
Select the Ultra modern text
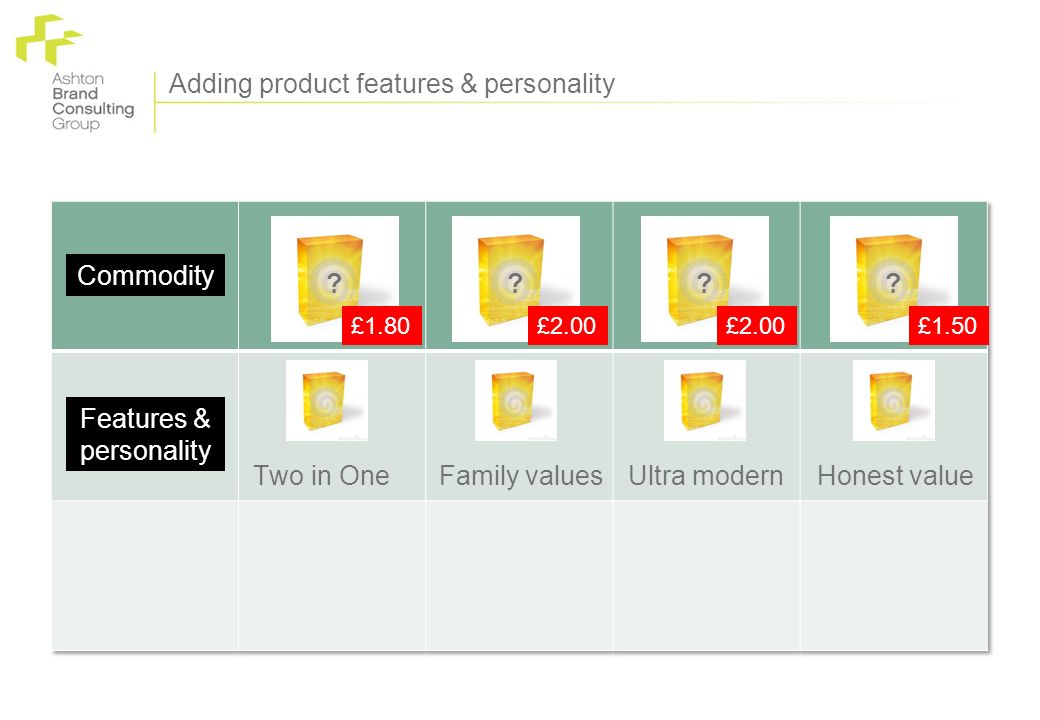click(706, 475)
